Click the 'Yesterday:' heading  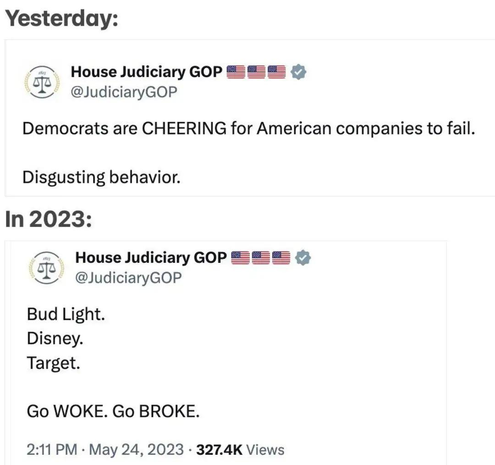pyautogui.click(x=62, y=19)
